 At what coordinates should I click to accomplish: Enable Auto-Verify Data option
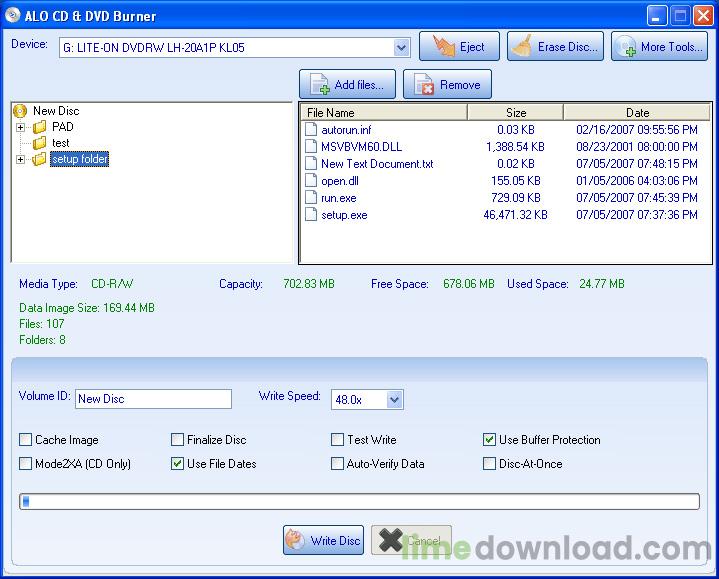(x=338, y=464)
